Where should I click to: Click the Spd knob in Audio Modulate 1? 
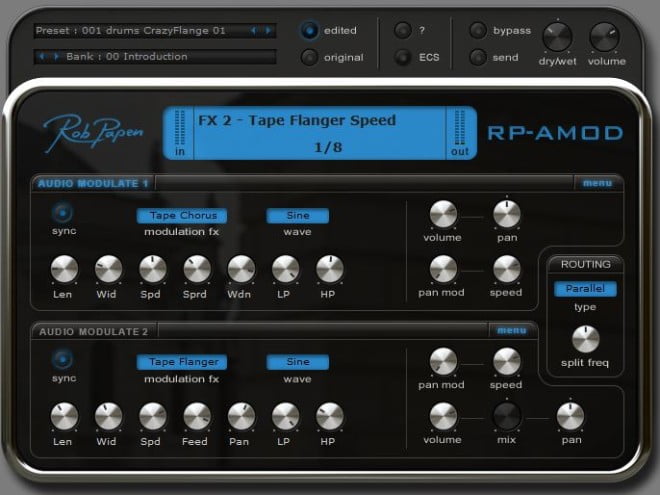[153, 269]
